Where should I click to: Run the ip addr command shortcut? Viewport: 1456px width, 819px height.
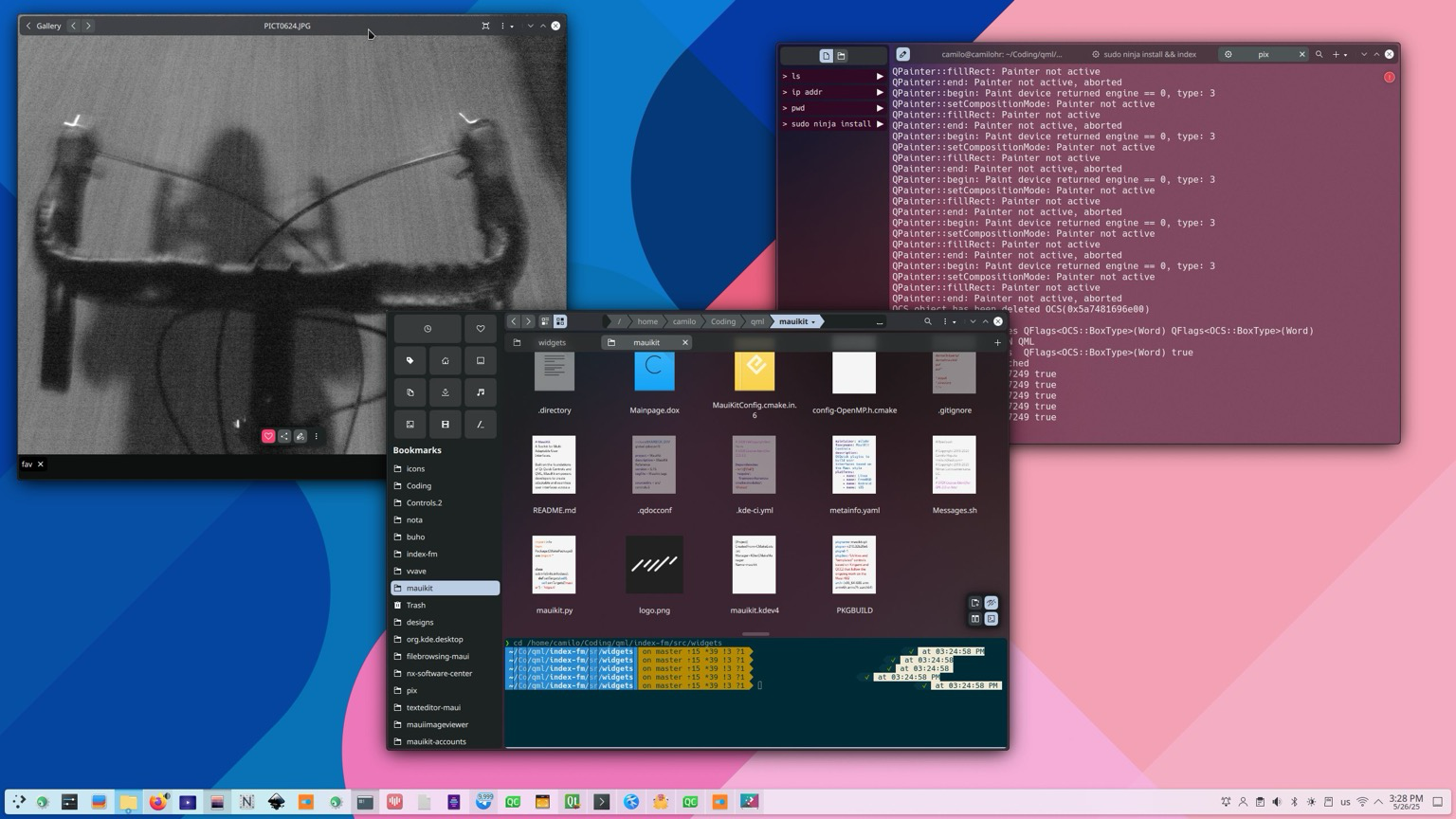[x=833, y=92]
